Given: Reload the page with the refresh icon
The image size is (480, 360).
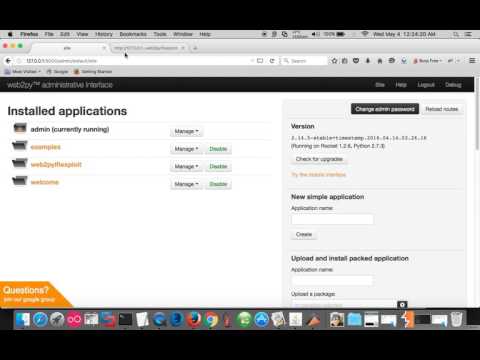Looking at the screenshot, I should tap(272, 61).
